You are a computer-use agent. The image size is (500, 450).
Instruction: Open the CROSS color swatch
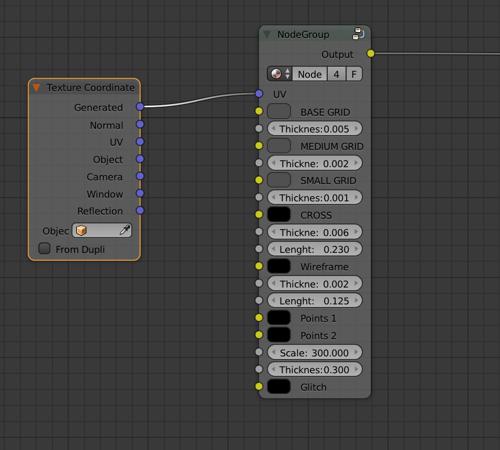click(x=279, y=215)
